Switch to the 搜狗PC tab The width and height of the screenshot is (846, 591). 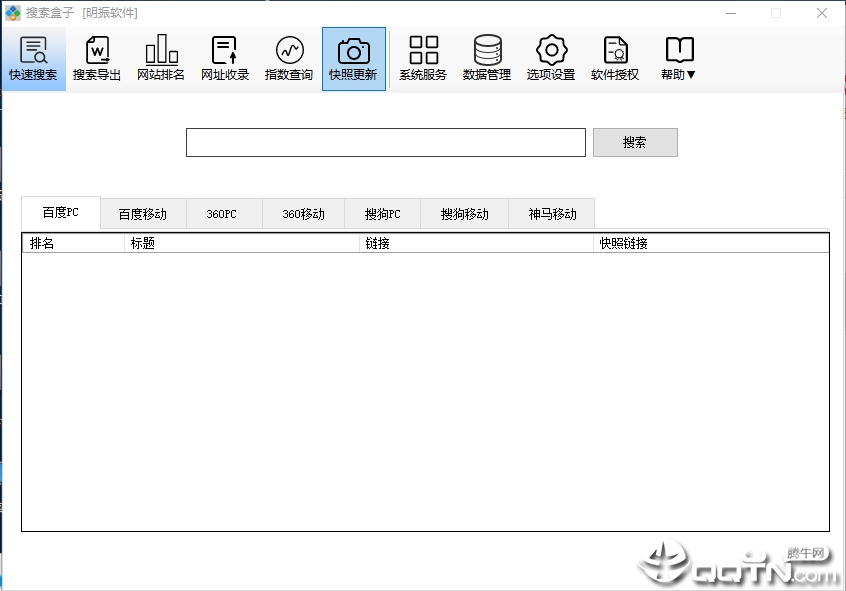383,214
